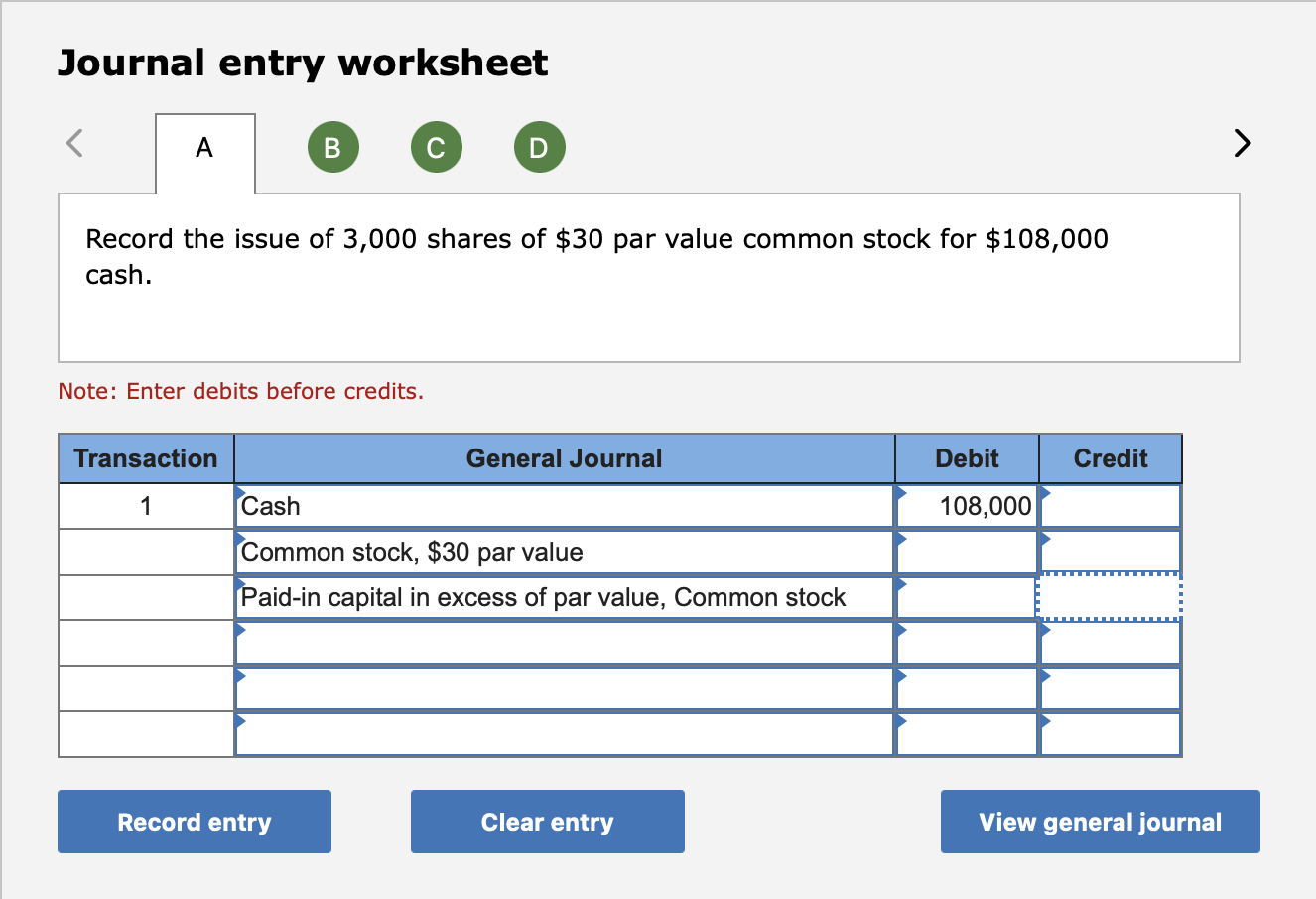Select the debit cell in the sixth row
The width and height of the screenshot is (1316, 899).
967,734
